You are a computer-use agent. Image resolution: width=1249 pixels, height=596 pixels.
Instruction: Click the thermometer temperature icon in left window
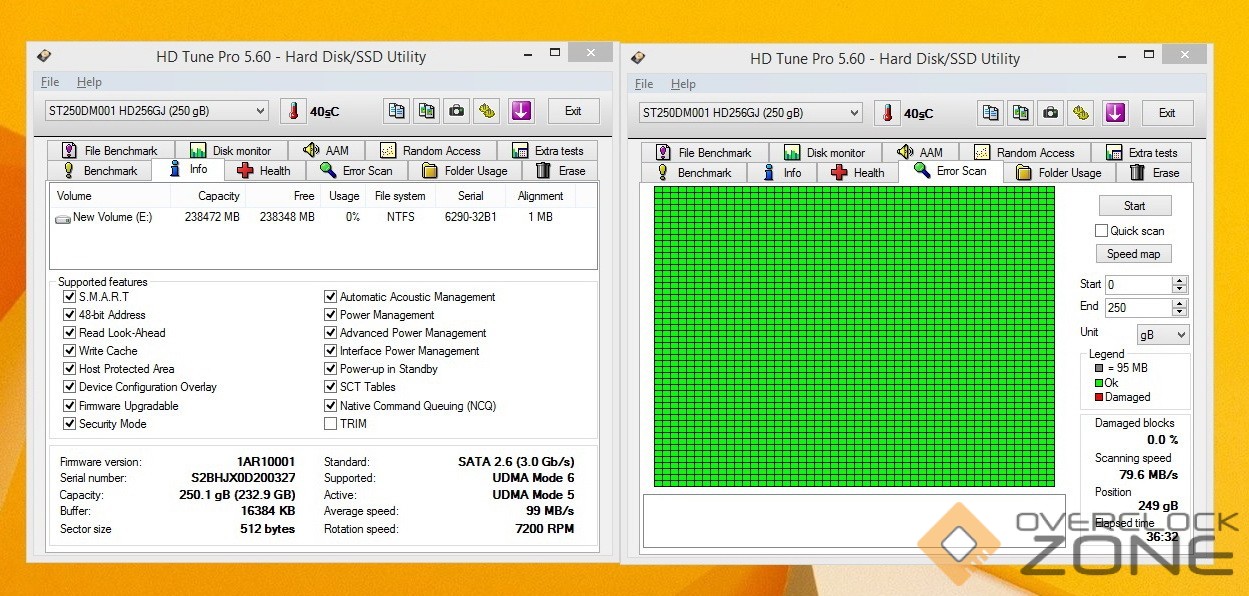pos(293,111)
